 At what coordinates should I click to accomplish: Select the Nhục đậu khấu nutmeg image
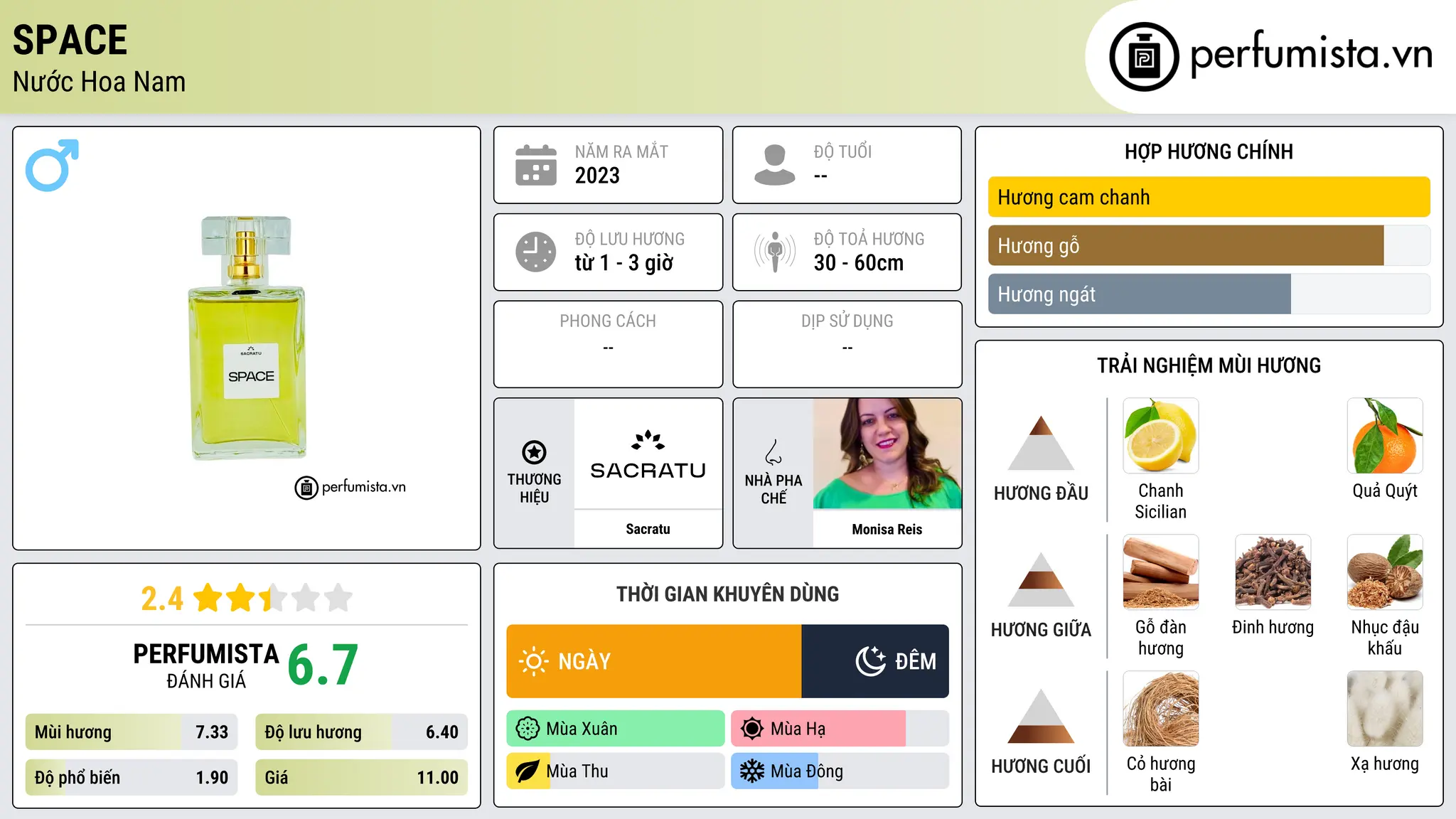point(1385,572)
